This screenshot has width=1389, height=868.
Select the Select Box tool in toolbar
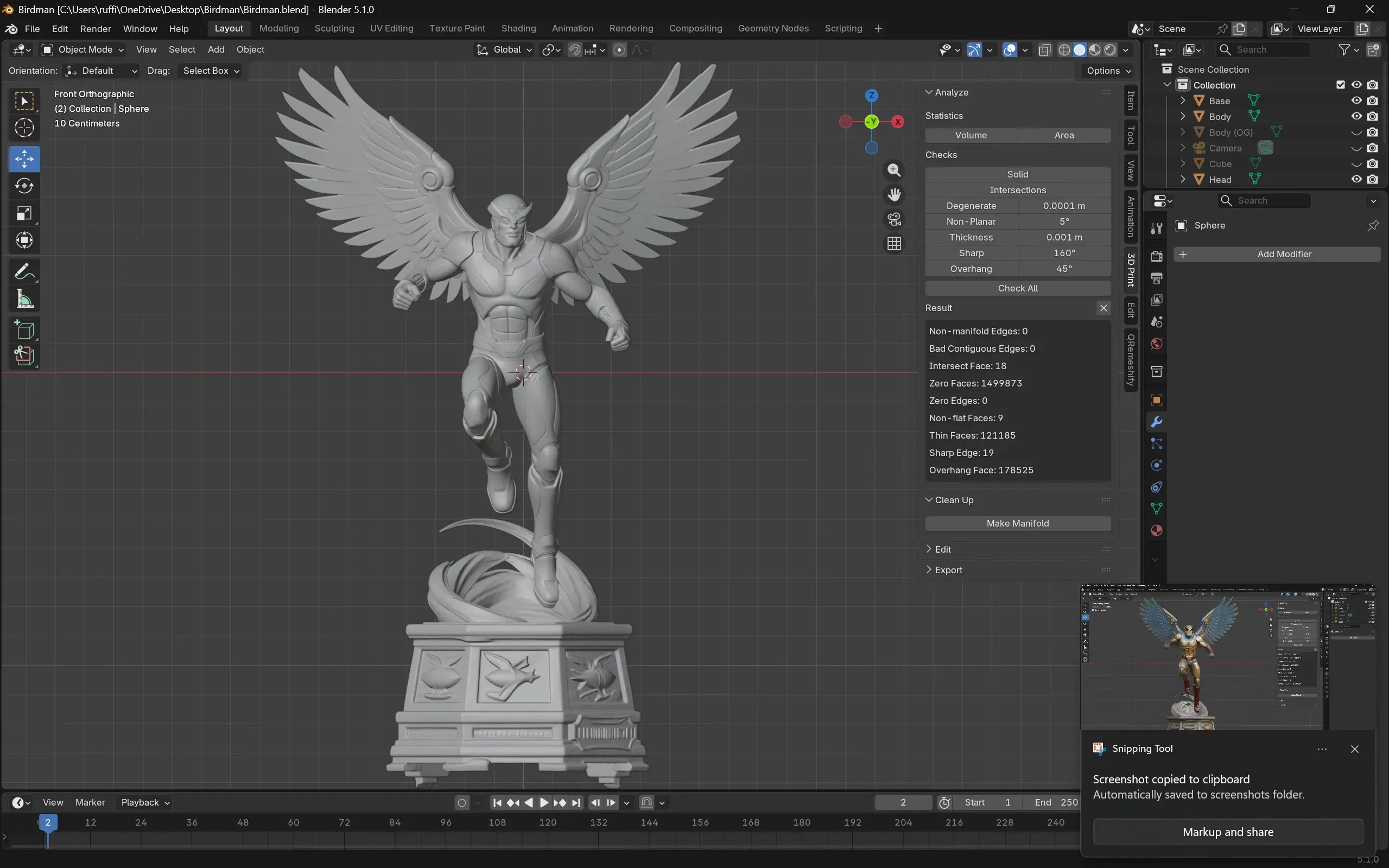pos(24,101)
